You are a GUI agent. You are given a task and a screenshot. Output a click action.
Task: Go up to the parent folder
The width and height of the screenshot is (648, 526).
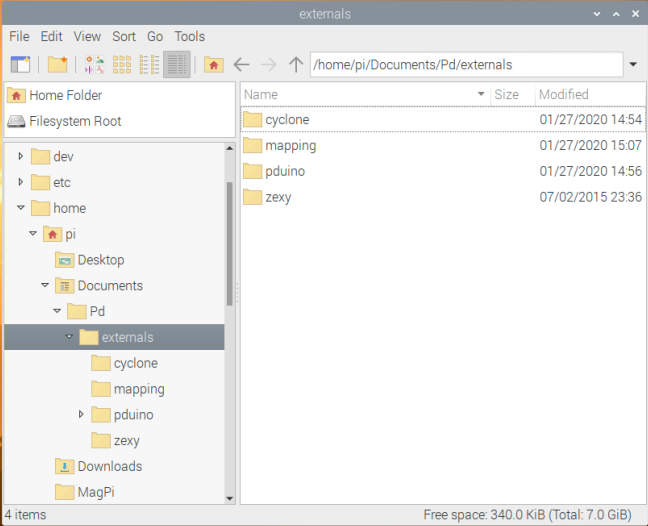click(x=295, y=64)
